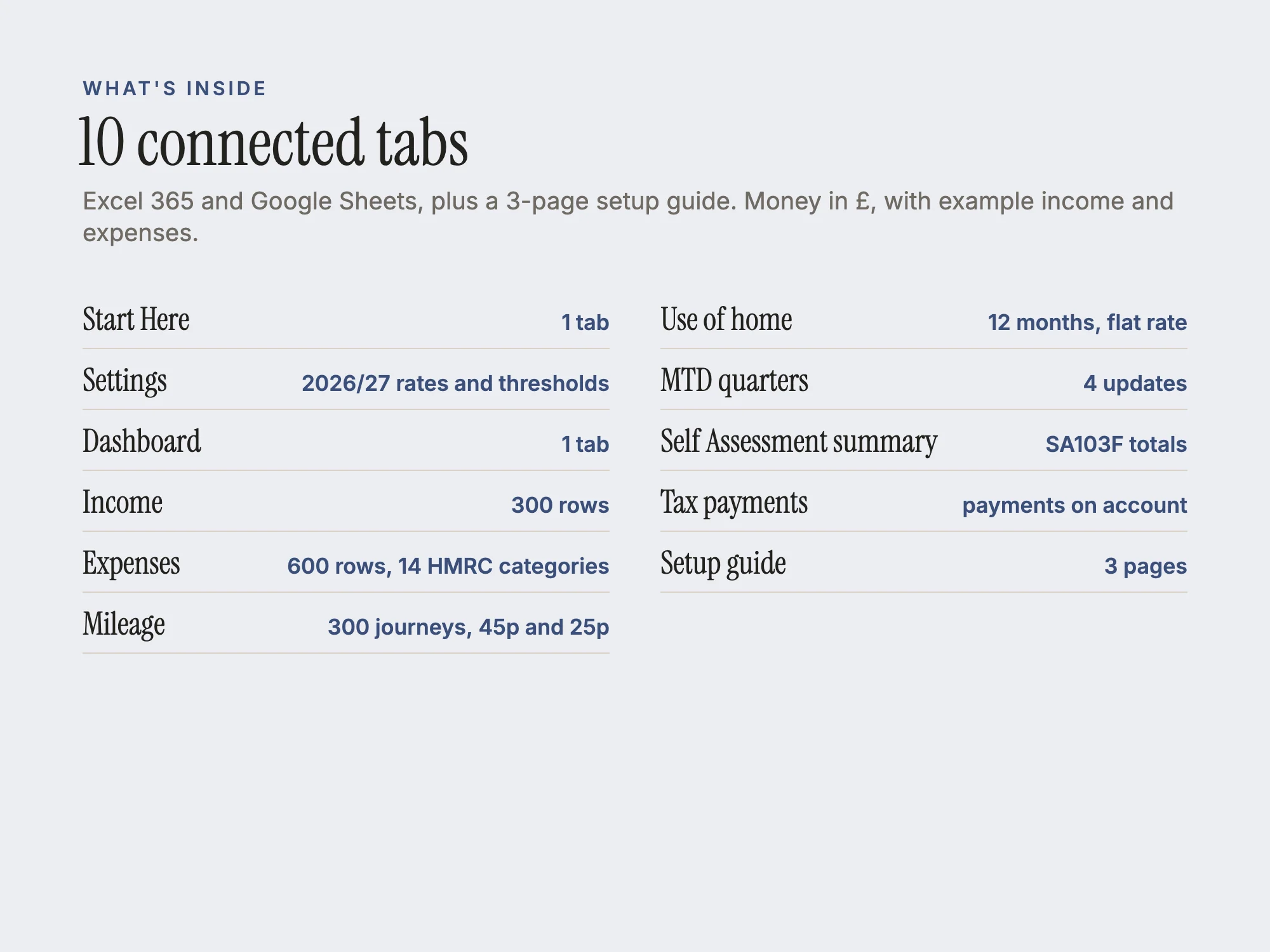Click the '10 connected tabs' heading
1270x952 pixels.
tap(273, 143)
